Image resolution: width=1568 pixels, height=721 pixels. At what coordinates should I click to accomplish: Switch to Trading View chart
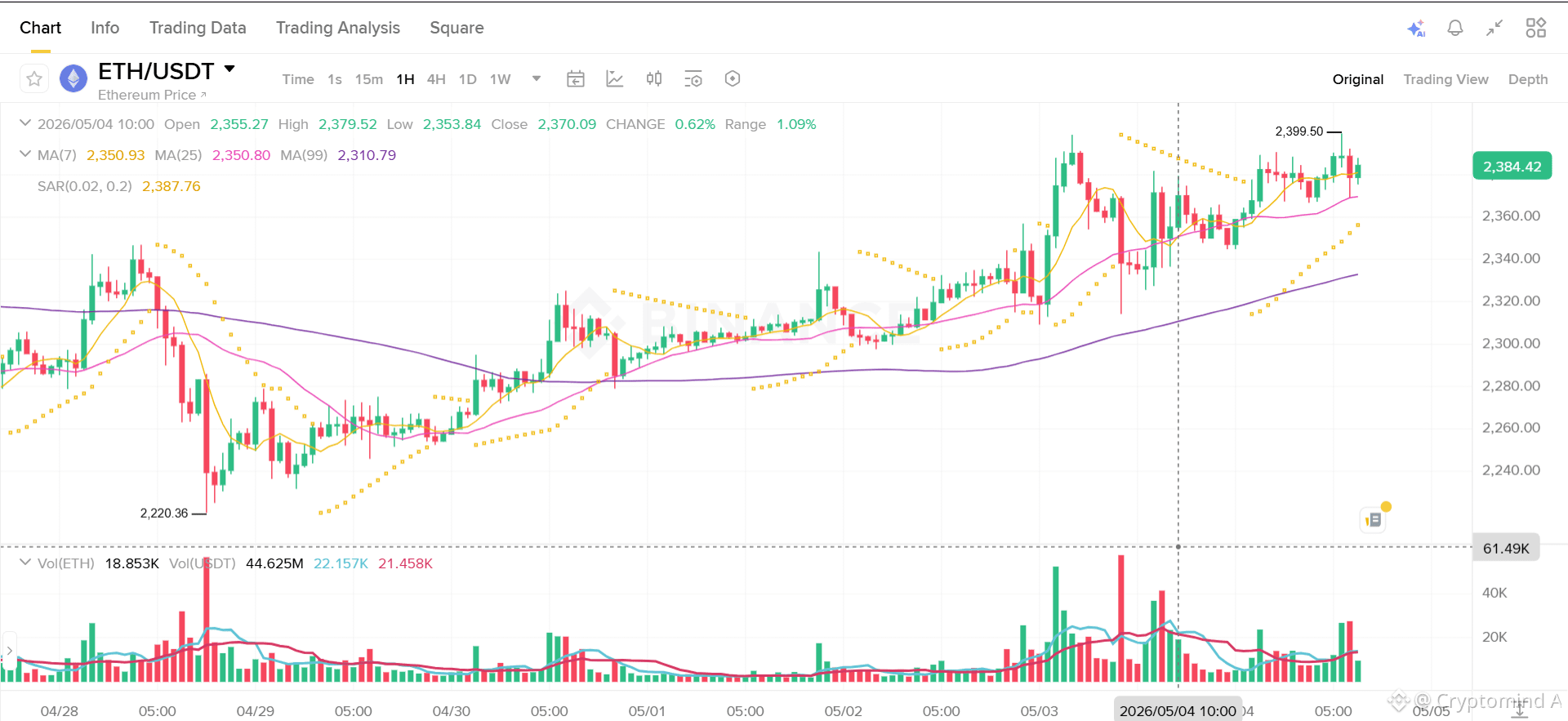[x=1445, y=79]
